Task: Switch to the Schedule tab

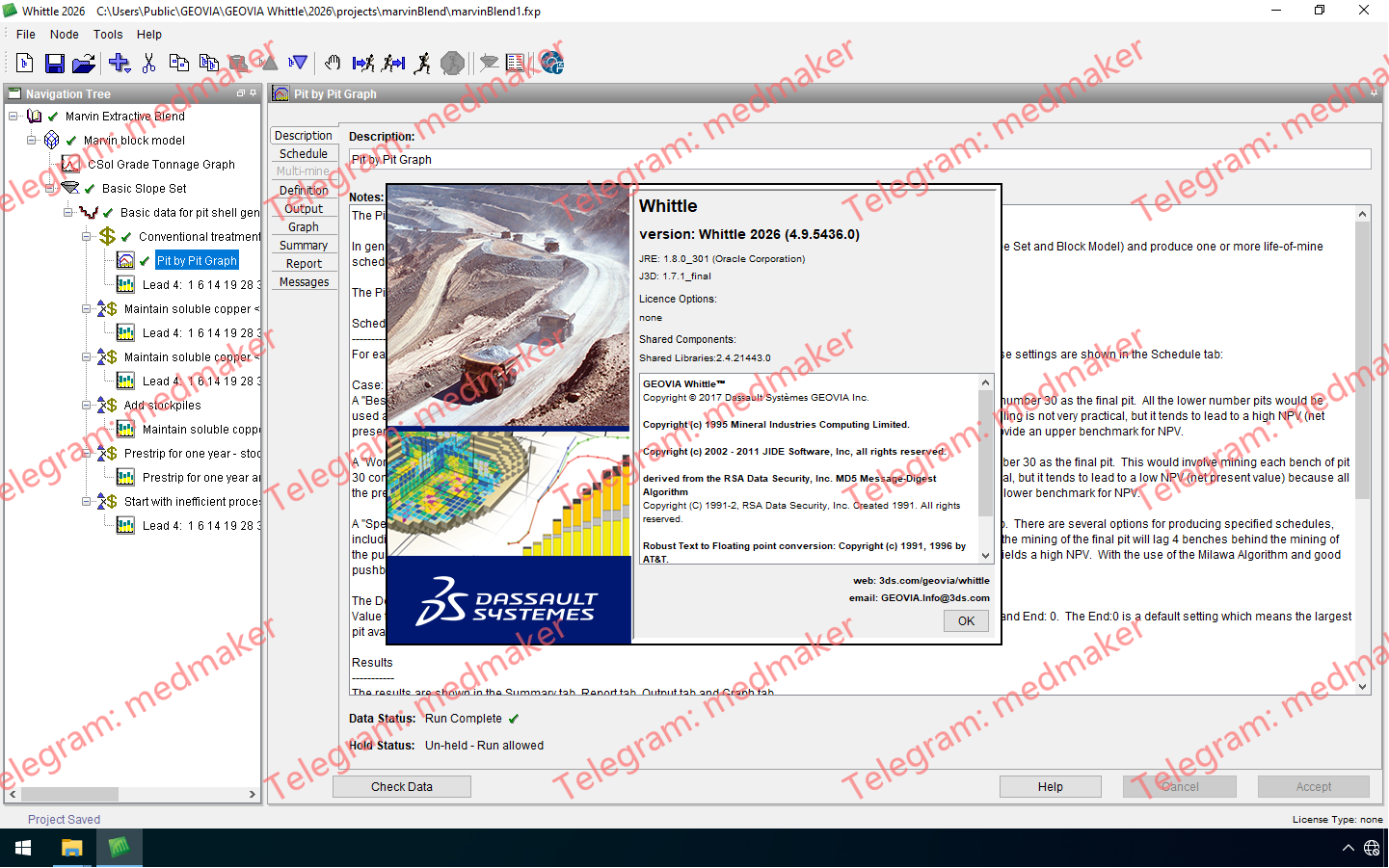Action: [x=304, y=154]
